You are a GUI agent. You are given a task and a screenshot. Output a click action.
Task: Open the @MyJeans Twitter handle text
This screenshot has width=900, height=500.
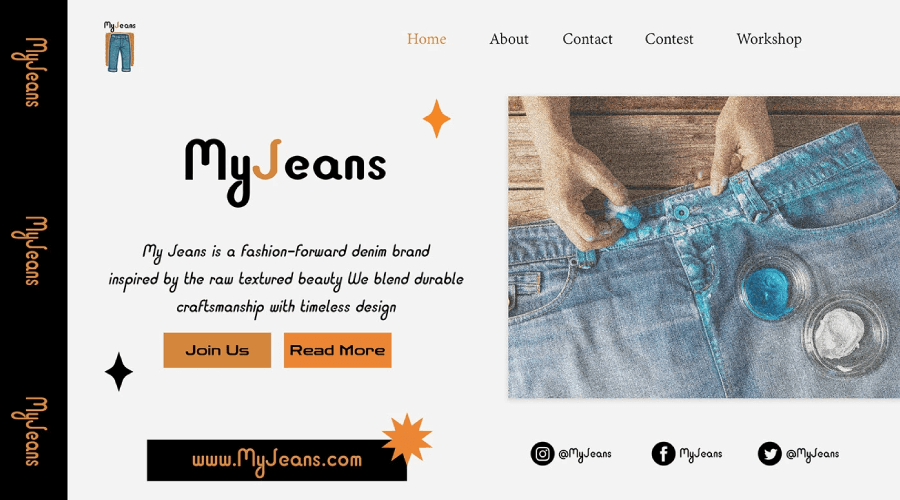coord(812,454)
